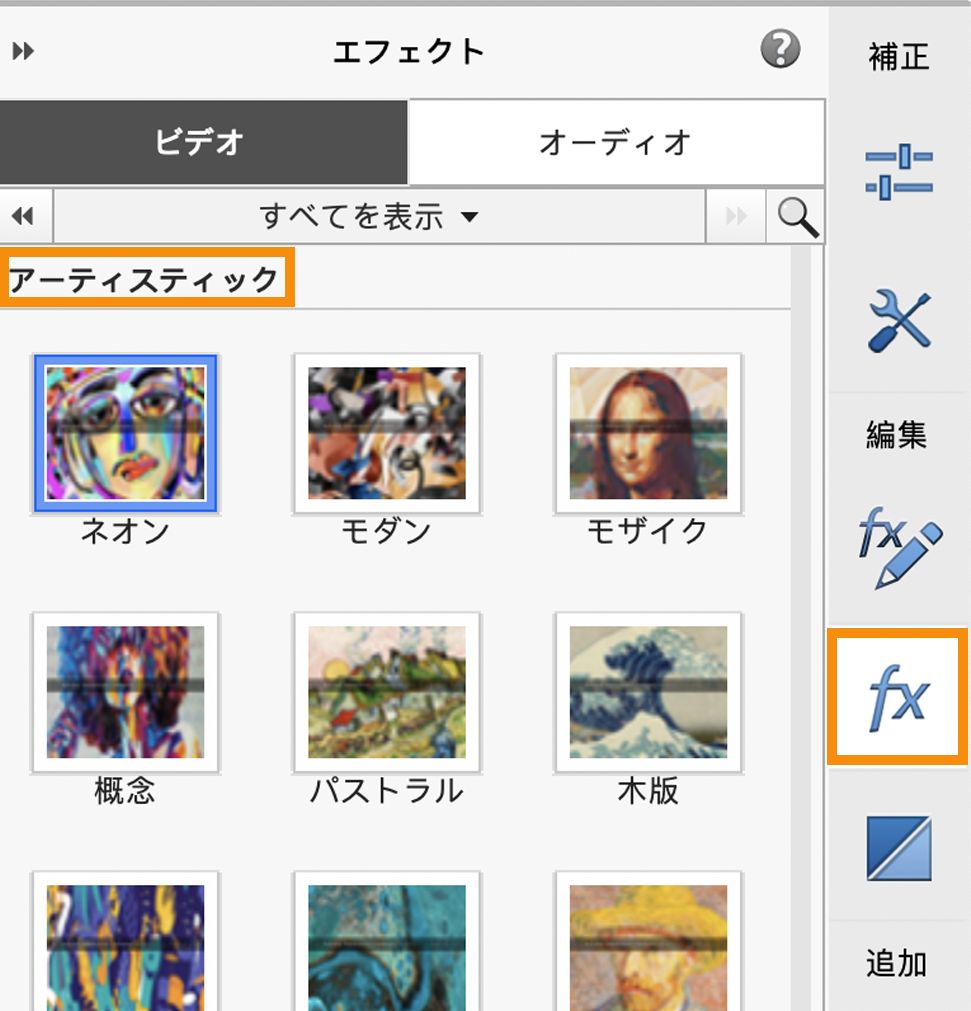Select the straw-hat portrait effect thumbnail
Image resolution: width=971 pixels, height=1011 pixels.
648,943
